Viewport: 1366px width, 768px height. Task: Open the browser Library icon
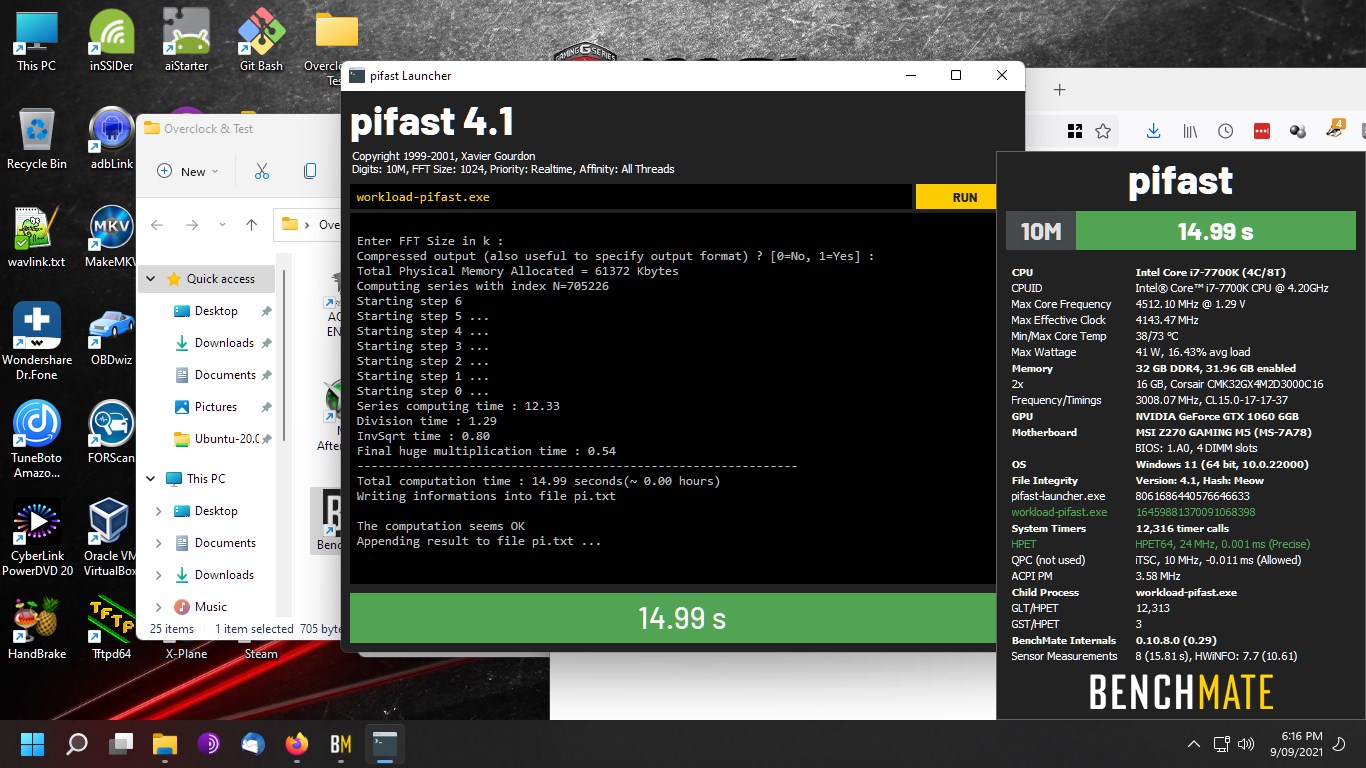1190,131
